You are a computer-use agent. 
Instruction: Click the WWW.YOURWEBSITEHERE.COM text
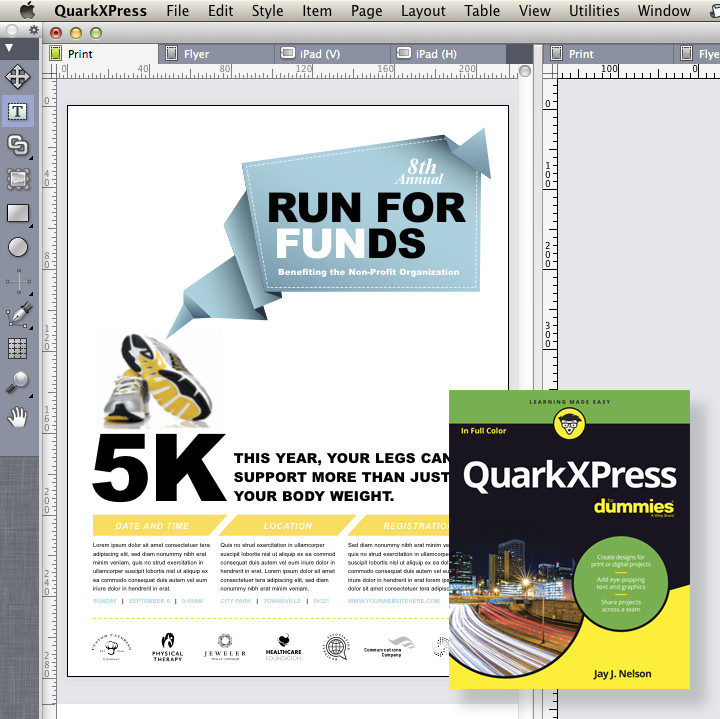pos(394,601)
